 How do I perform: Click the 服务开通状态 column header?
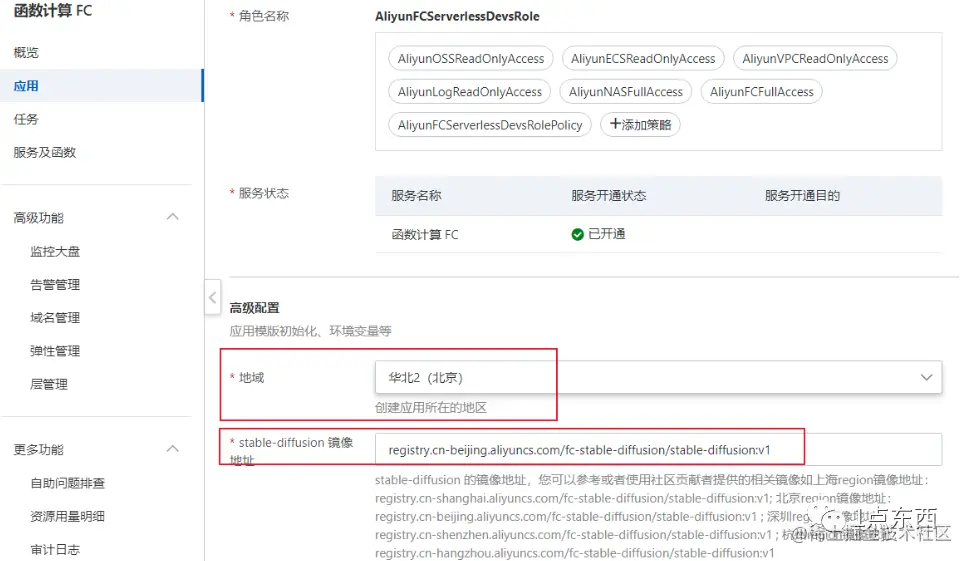(x=609, y=196)
